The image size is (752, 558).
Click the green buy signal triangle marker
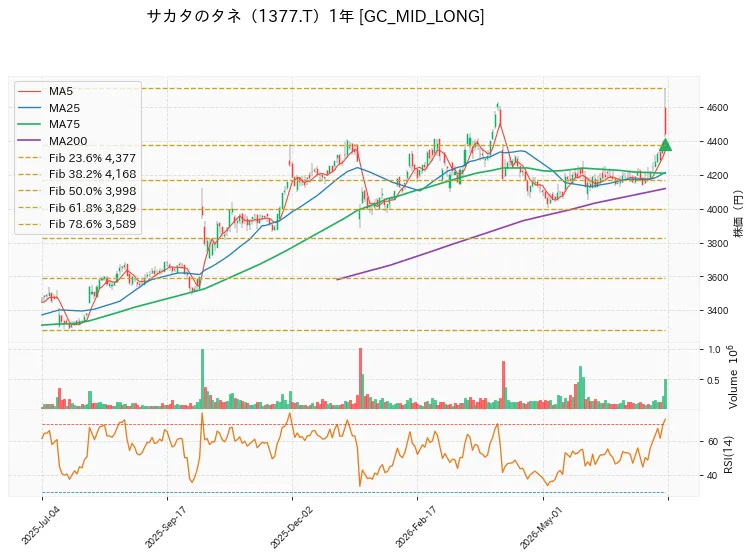665,144
